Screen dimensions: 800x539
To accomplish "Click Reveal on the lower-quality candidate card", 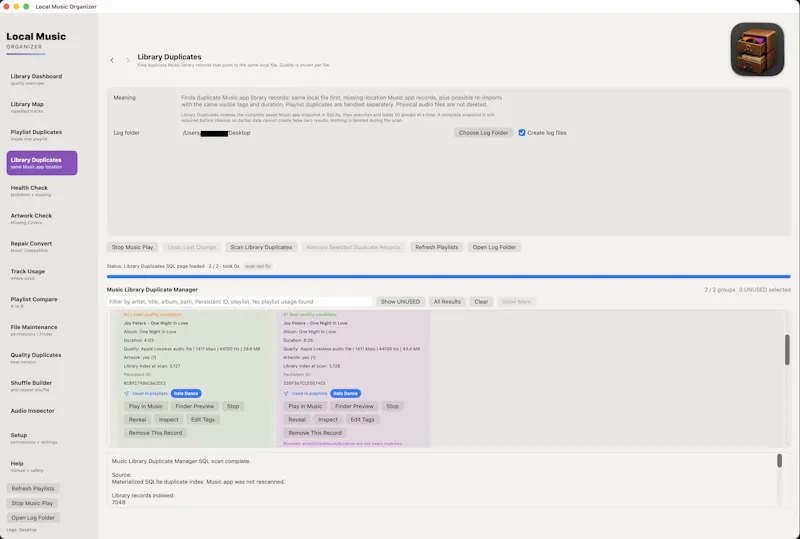I will [x=137, y=420].
